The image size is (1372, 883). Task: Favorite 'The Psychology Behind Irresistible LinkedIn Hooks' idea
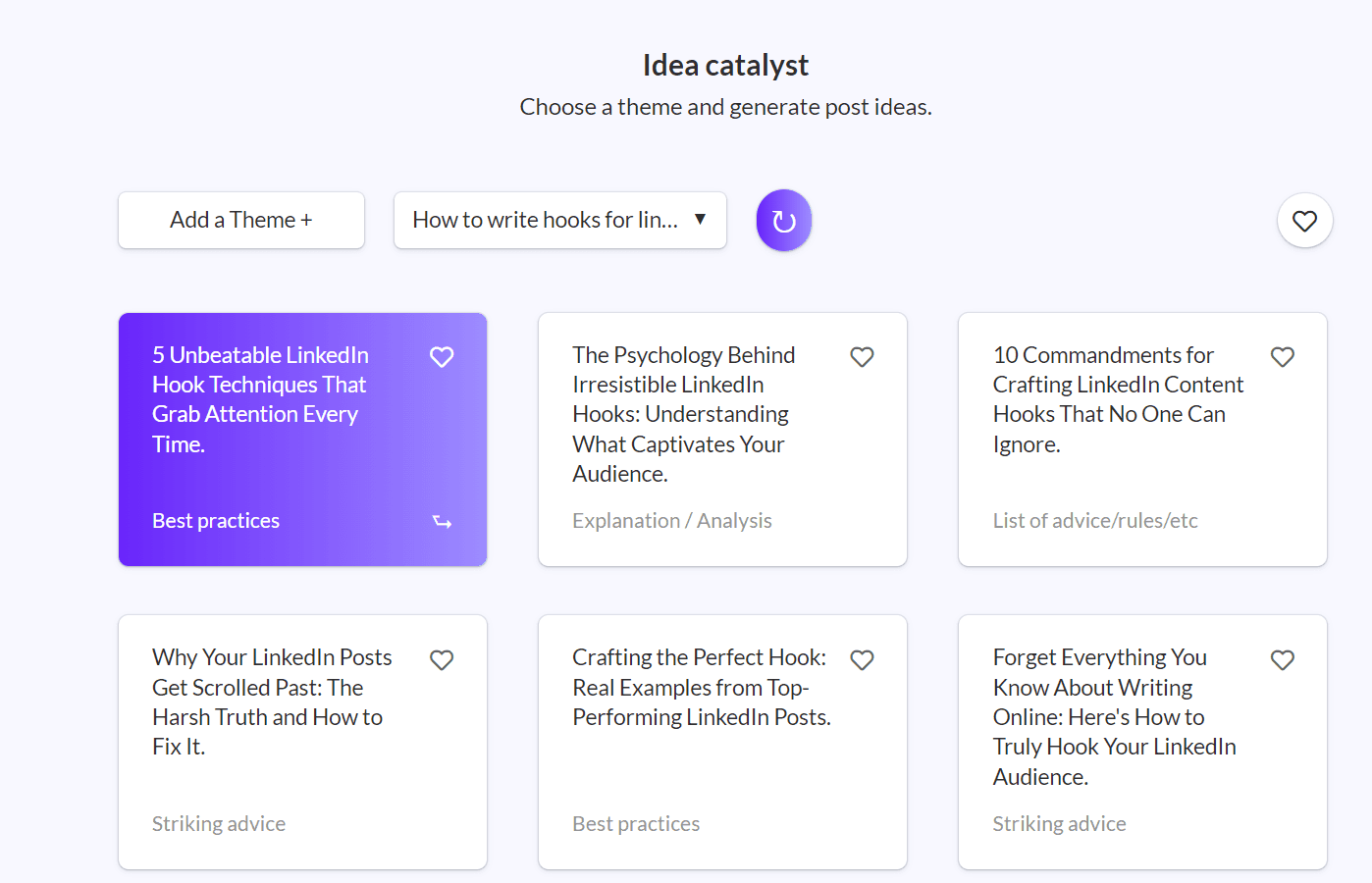click(x=862, y=357)
